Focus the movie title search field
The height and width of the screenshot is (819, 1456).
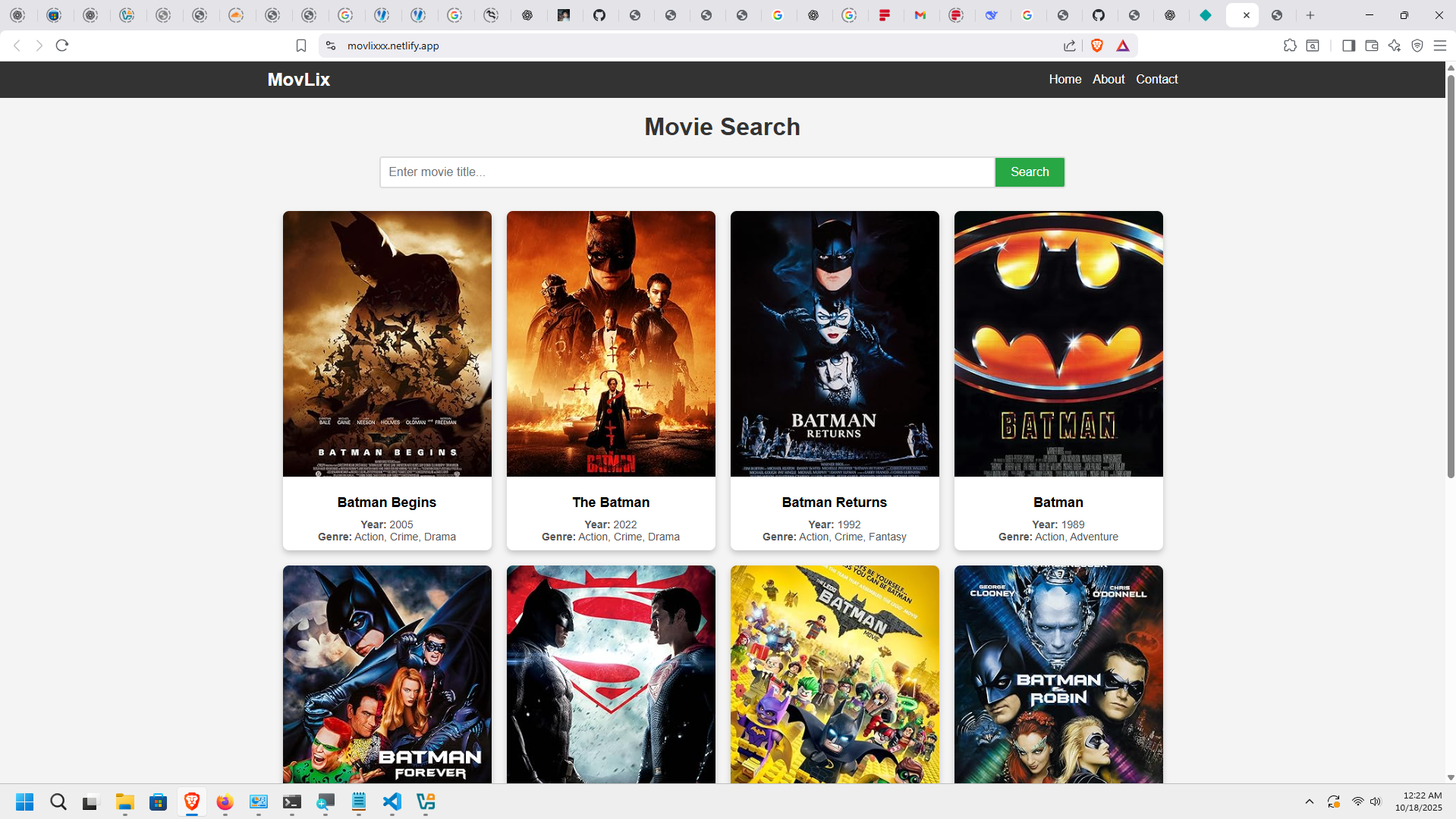point(687,172)
